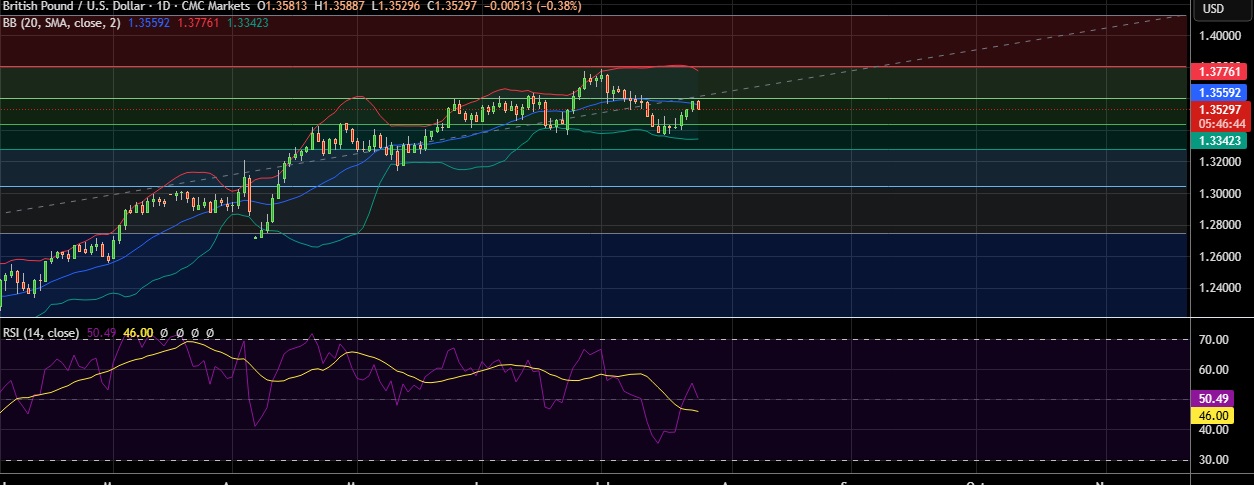Image resolution: width=1254 pixels, height=485 pixels.
Task: Click the current price 1.35297 countdown label
Action: (1217, 116)
